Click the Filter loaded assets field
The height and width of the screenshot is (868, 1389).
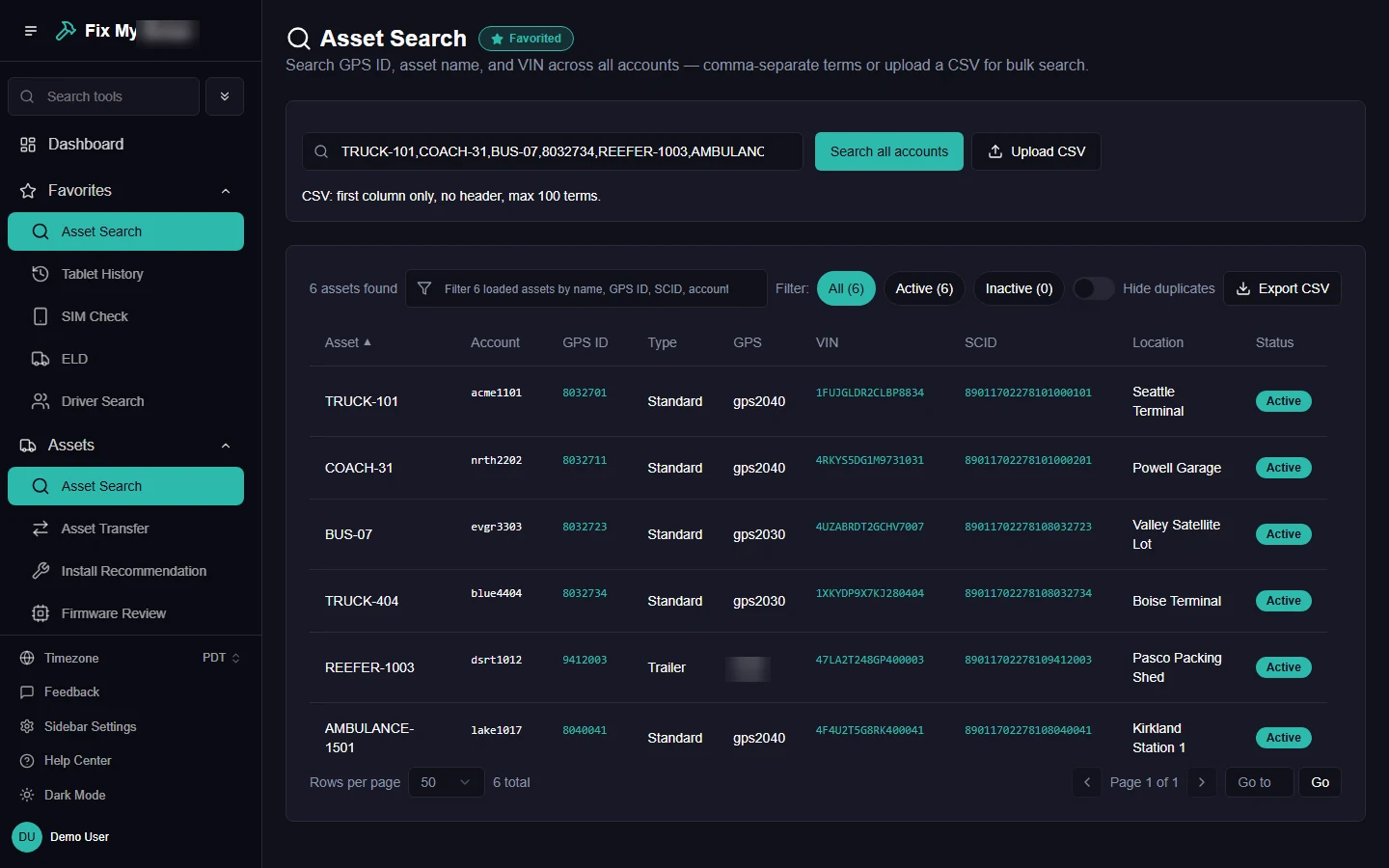click(586, 288)
